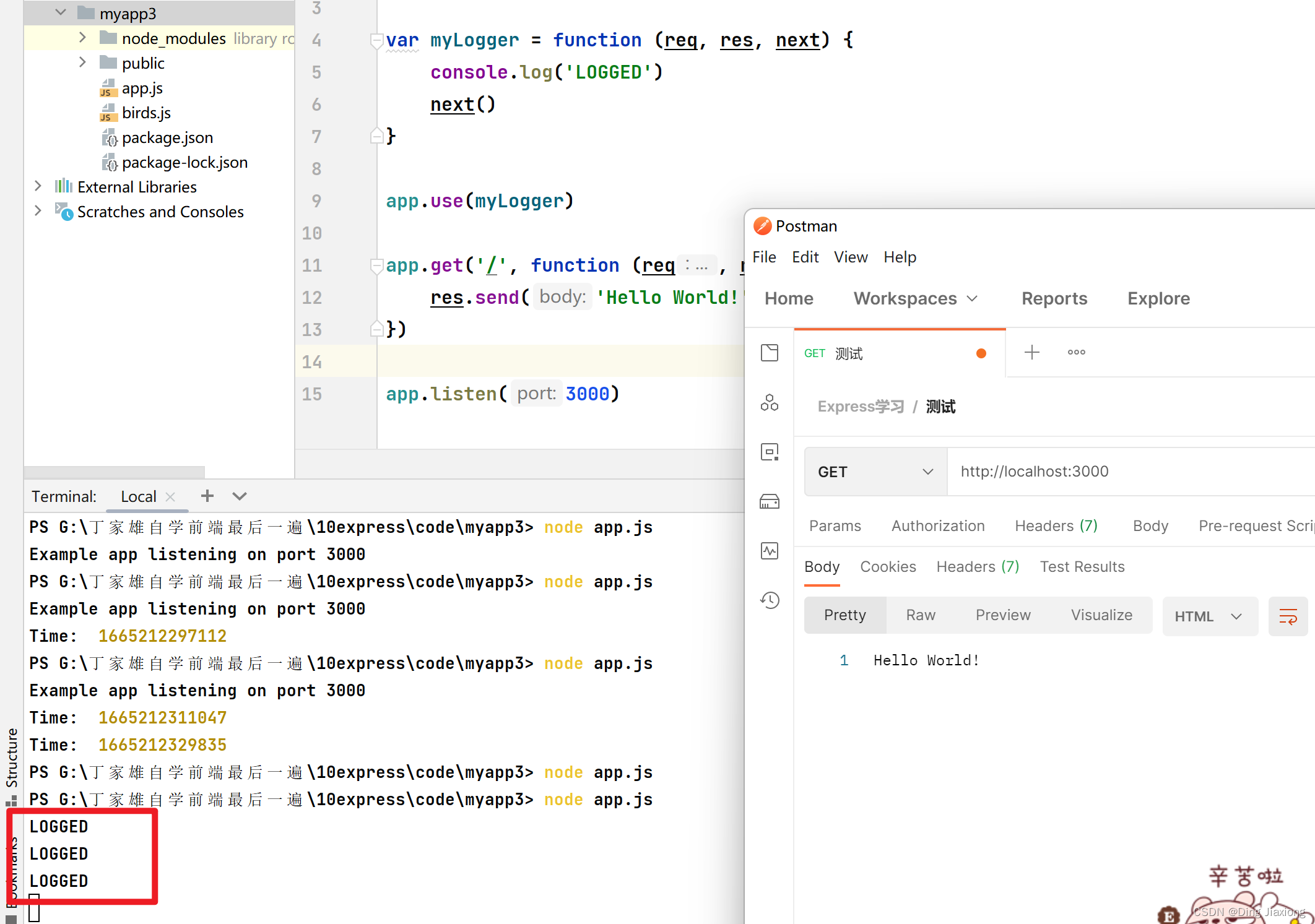Screen dimensions: 1315x924
Task: Toggle the Pretty response view
Action: 844,615
